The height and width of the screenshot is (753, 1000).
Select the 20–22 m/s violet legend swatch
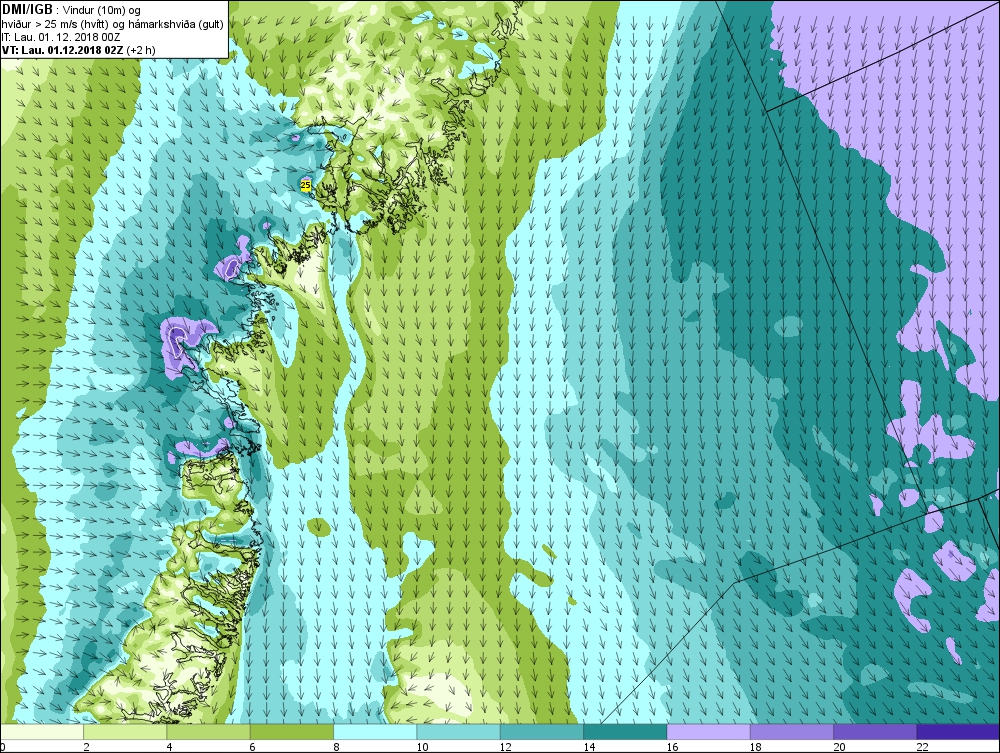875,731
